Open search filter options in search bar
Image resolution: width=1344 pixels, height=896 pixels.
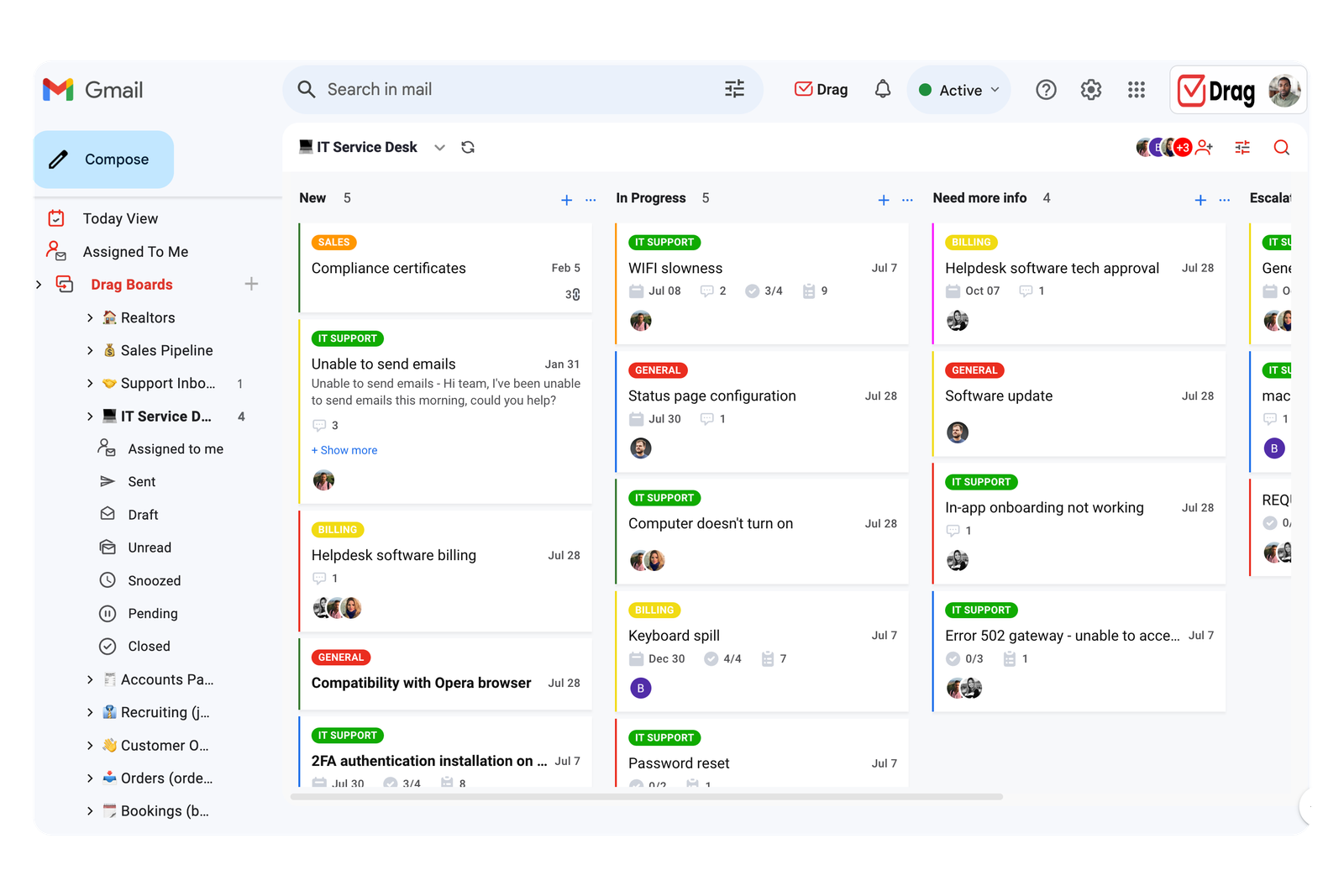(x=734, y=89)
